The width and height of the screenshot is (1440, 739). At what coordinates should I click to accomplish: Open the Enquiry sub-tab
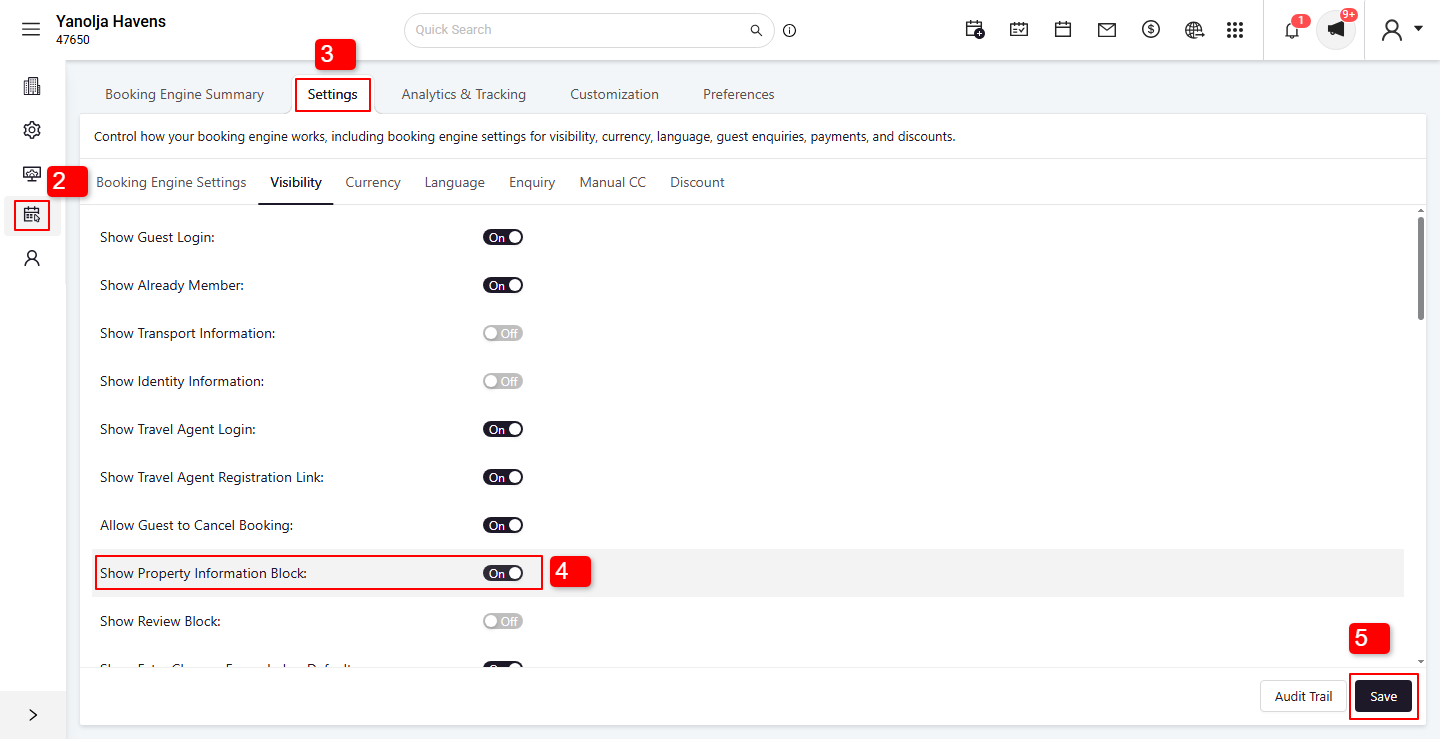click(x=532, y=182)
